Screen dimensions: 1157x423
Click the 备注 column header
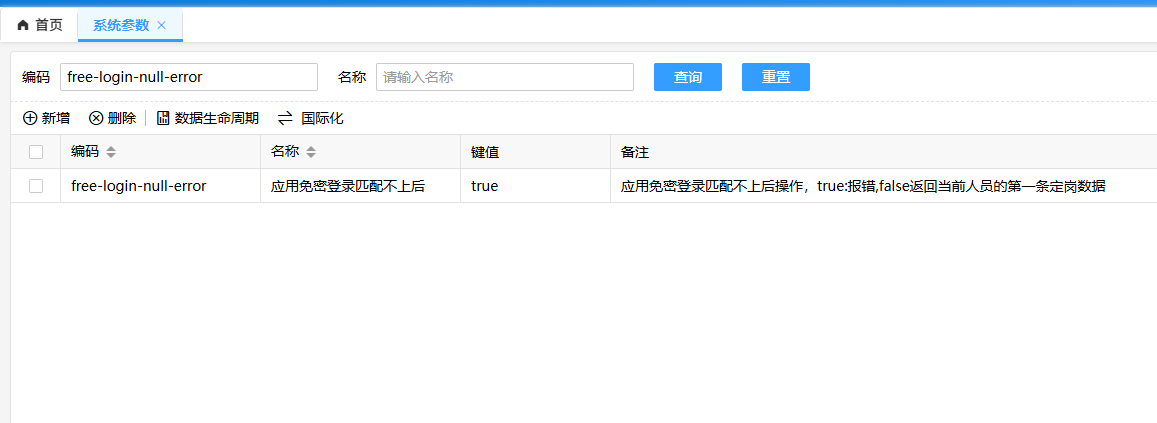coord(635,152)
